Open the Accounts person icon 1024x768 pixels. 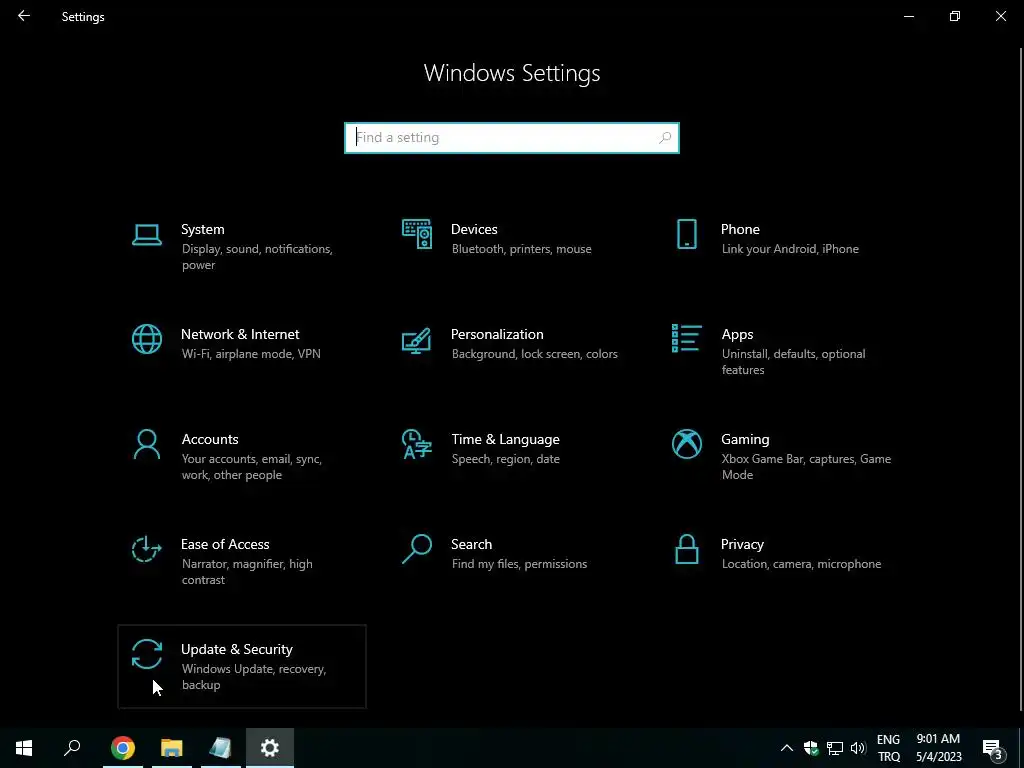coord(146,445)
